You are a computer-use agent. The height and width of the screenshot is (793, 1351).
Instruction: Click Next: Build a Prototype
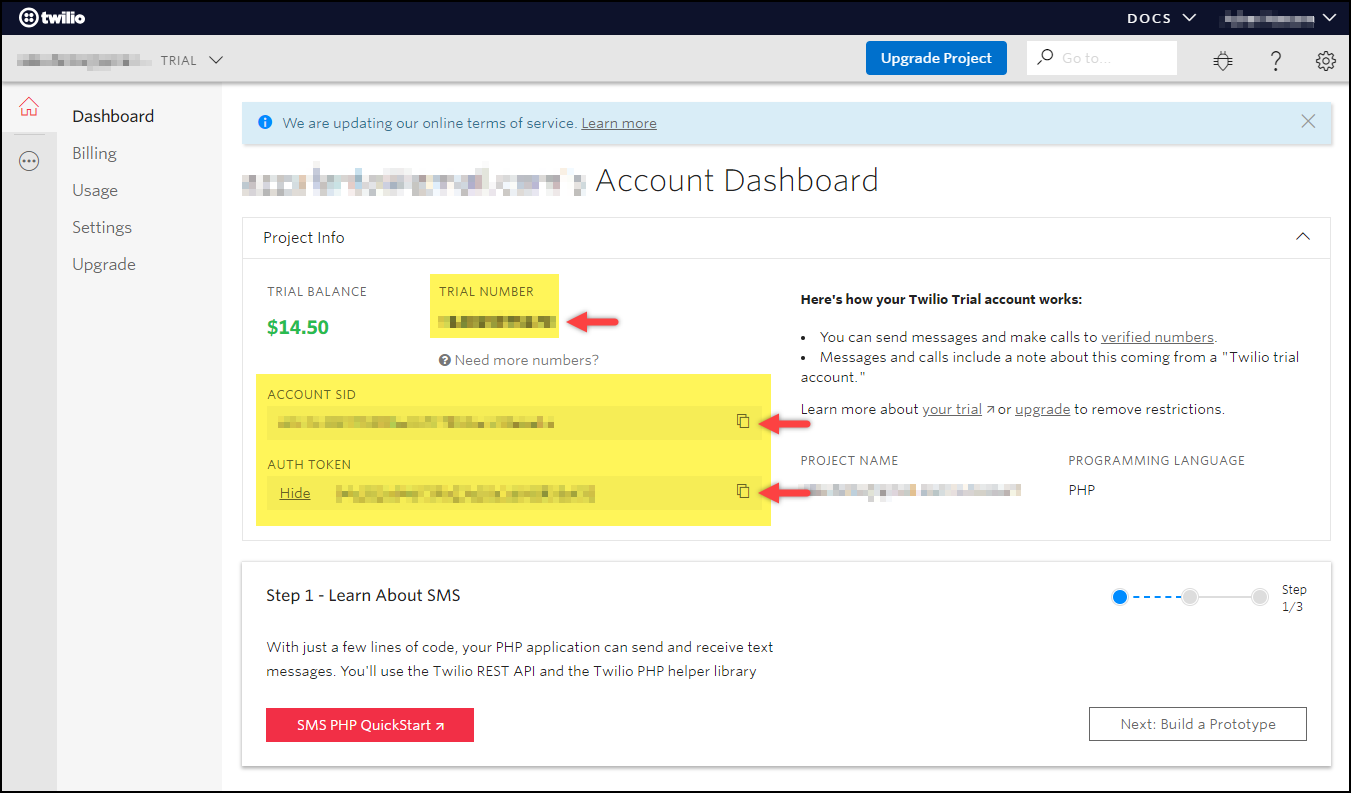coord(1198,724)
